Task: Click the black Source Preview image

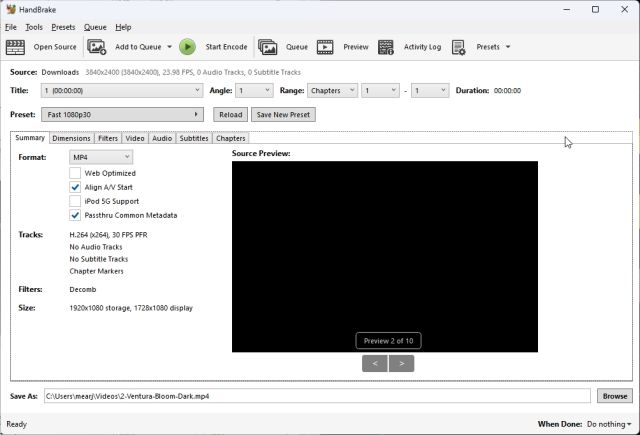Action: coord(385,257)
